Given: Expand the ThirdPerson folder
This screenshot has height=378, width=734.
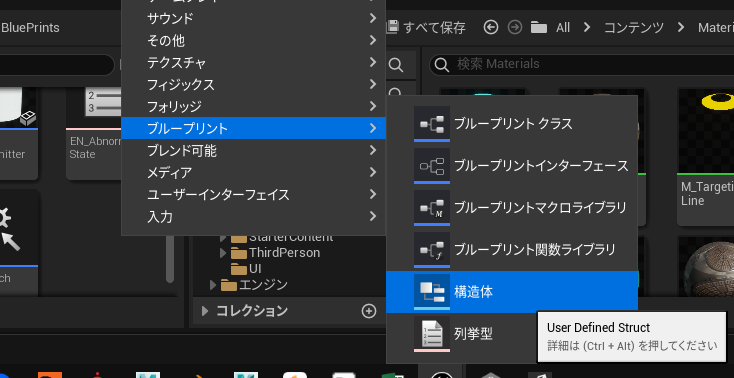Looking at the screenshot, I should pyautogui.click(x=223, y=253).
